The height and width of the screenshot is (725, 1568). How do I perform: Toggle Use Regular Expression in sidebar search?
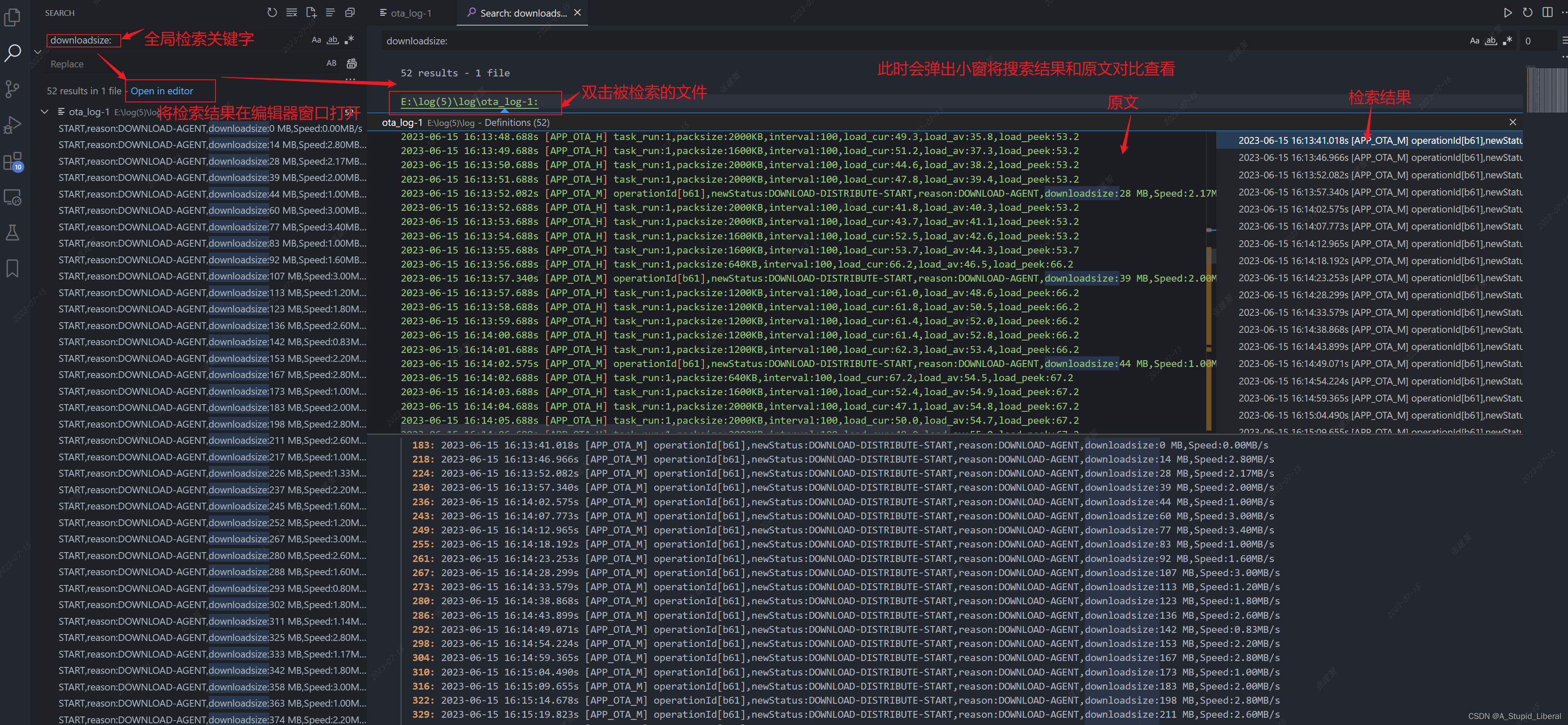point(349,40)
